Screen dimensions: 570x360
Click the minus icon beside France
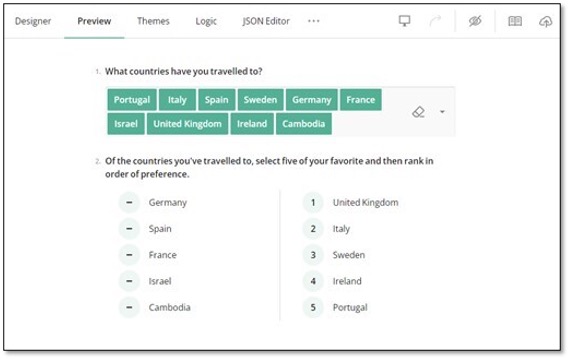[x=129, y=255]
